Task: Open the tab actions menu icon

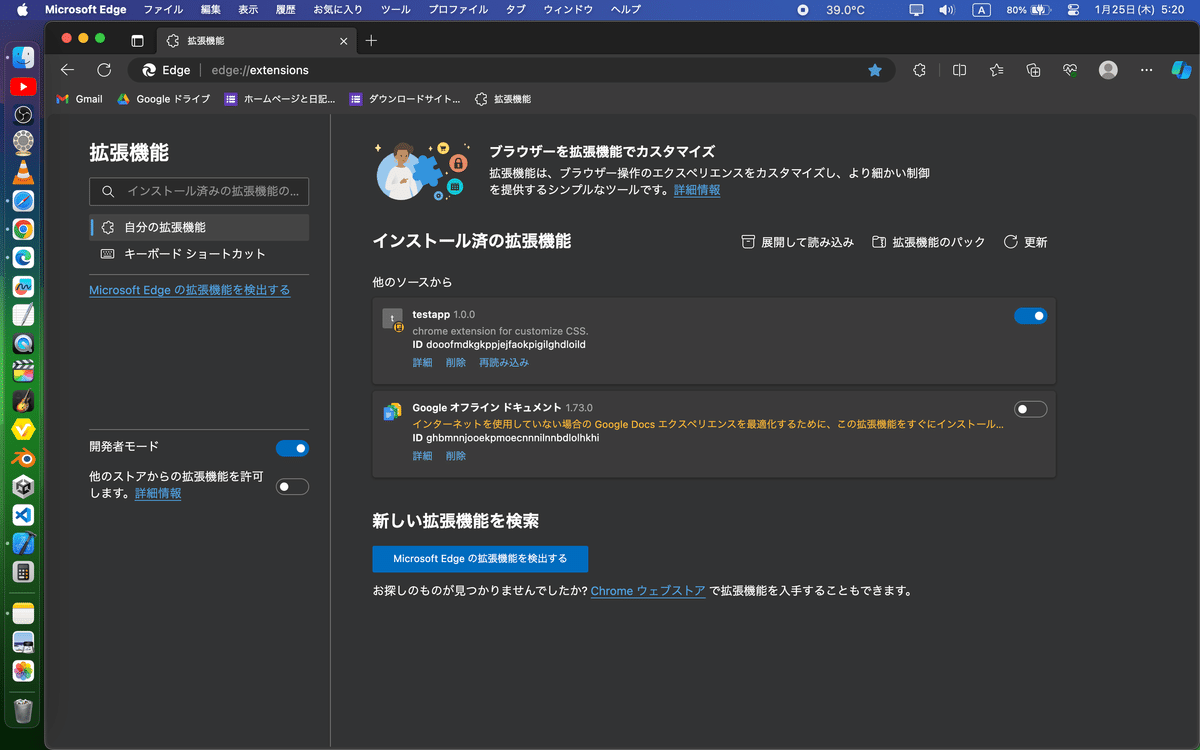Action: tap(137, 41)
